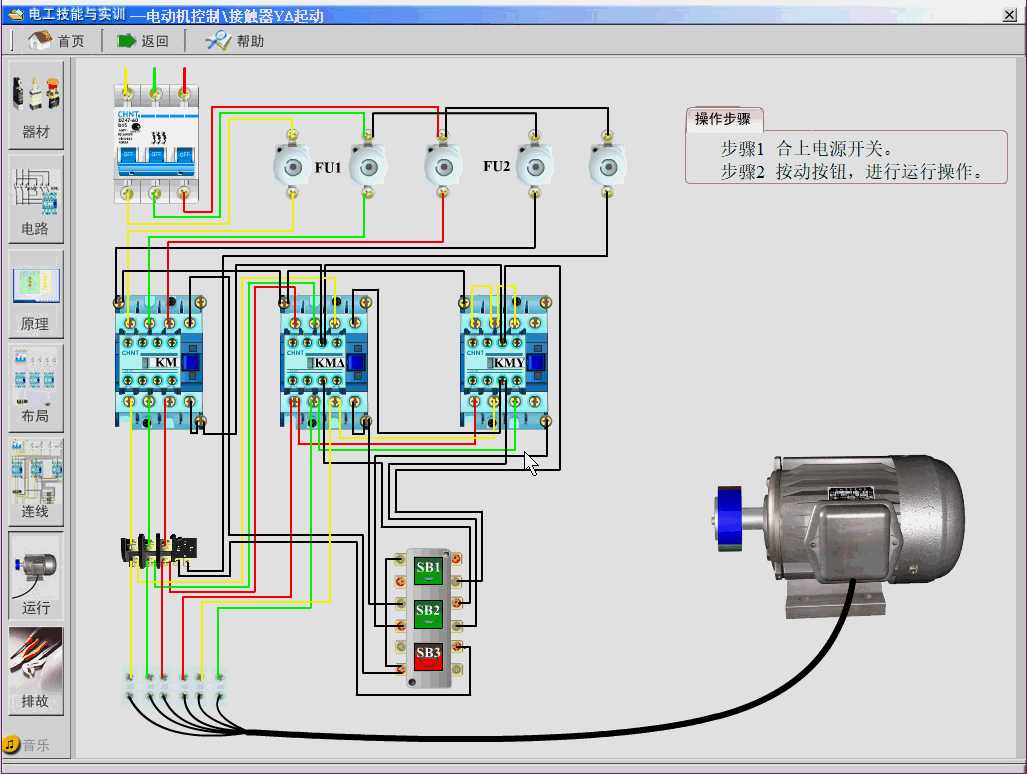
Task: Push the green SB2 button
Action: point(428,614)
